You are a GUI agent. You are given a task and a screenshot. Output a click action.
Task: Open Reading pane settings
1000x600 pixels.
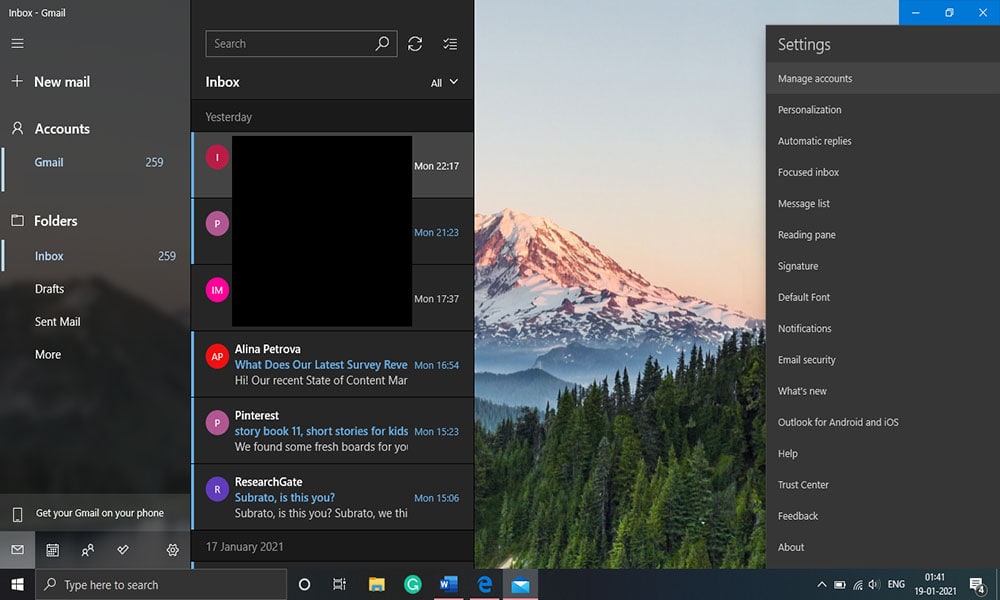[x=883, y=235]
